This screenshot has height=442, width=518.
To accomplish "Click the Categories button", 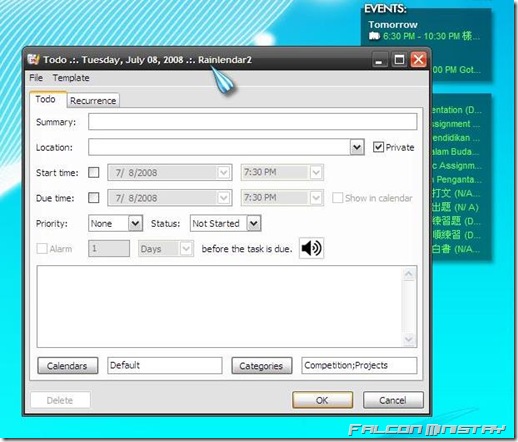I will (262, 366).
